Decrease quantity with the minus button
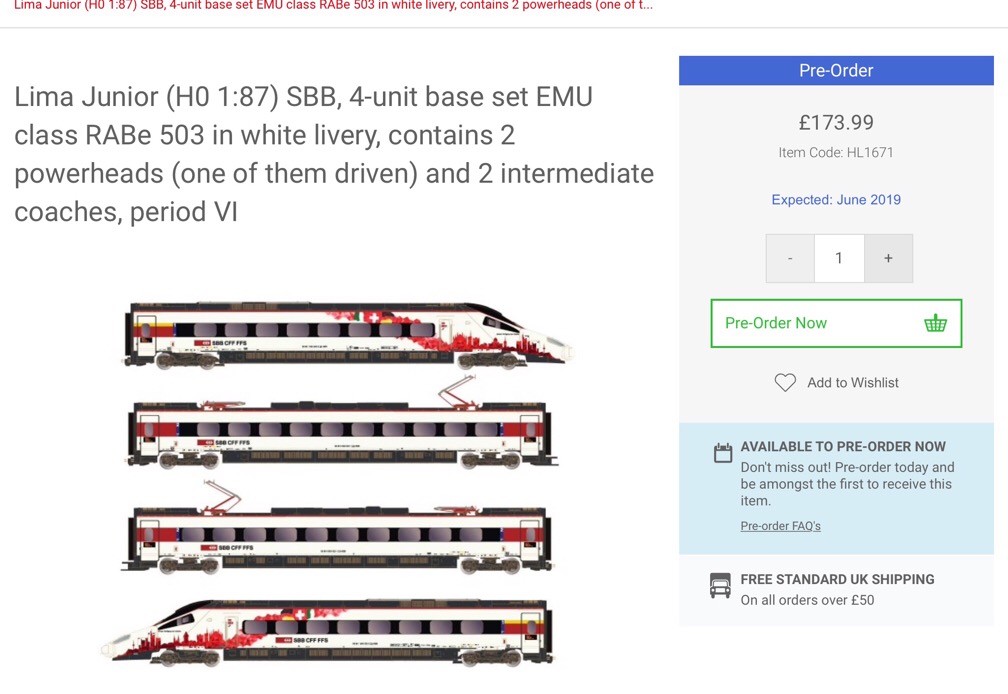1008x694 pixels. click(x=790, y=258)
